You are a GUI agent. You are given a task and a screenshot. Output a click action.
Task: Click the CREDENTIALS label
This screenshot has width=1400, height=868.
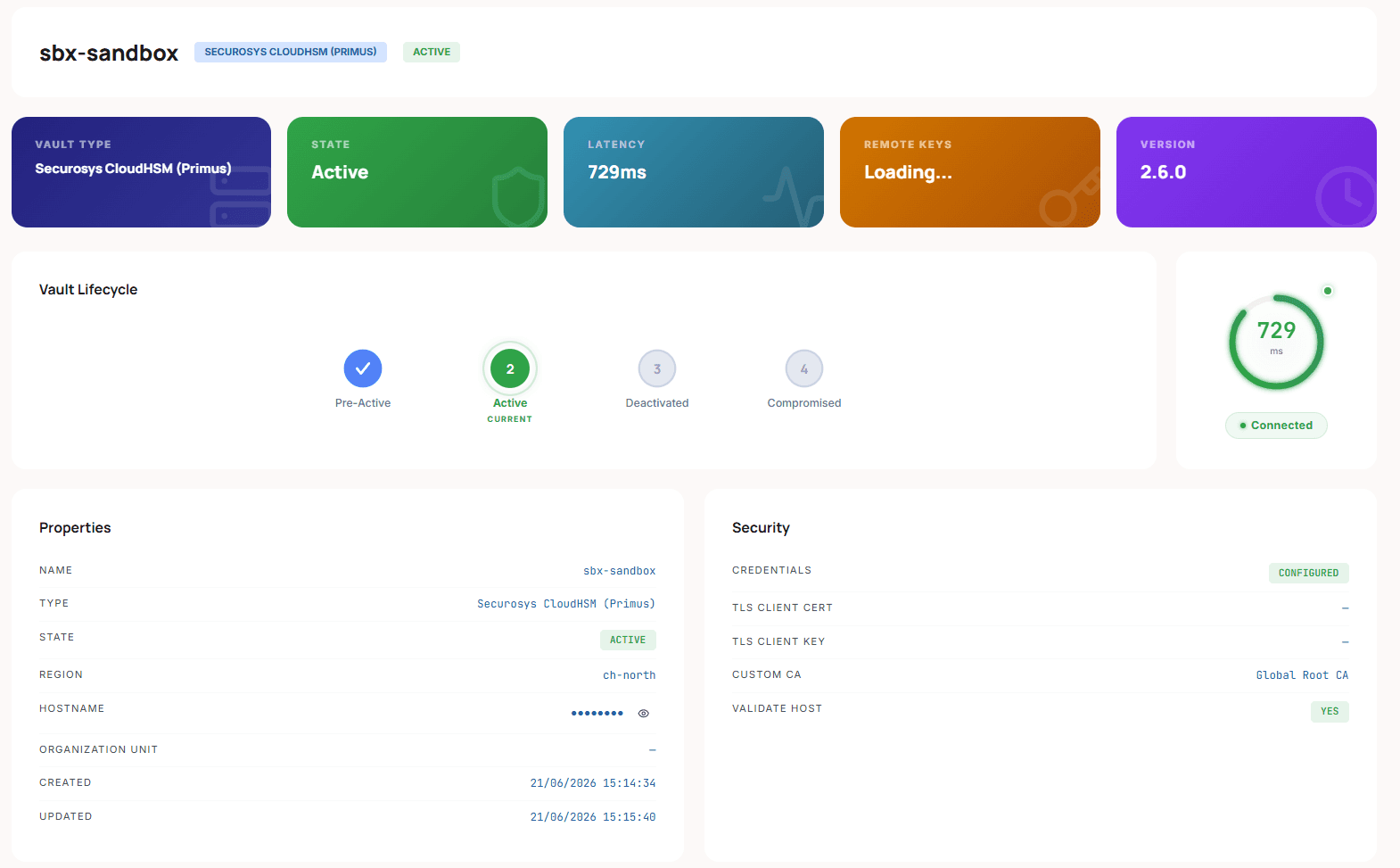pos(772,571)
